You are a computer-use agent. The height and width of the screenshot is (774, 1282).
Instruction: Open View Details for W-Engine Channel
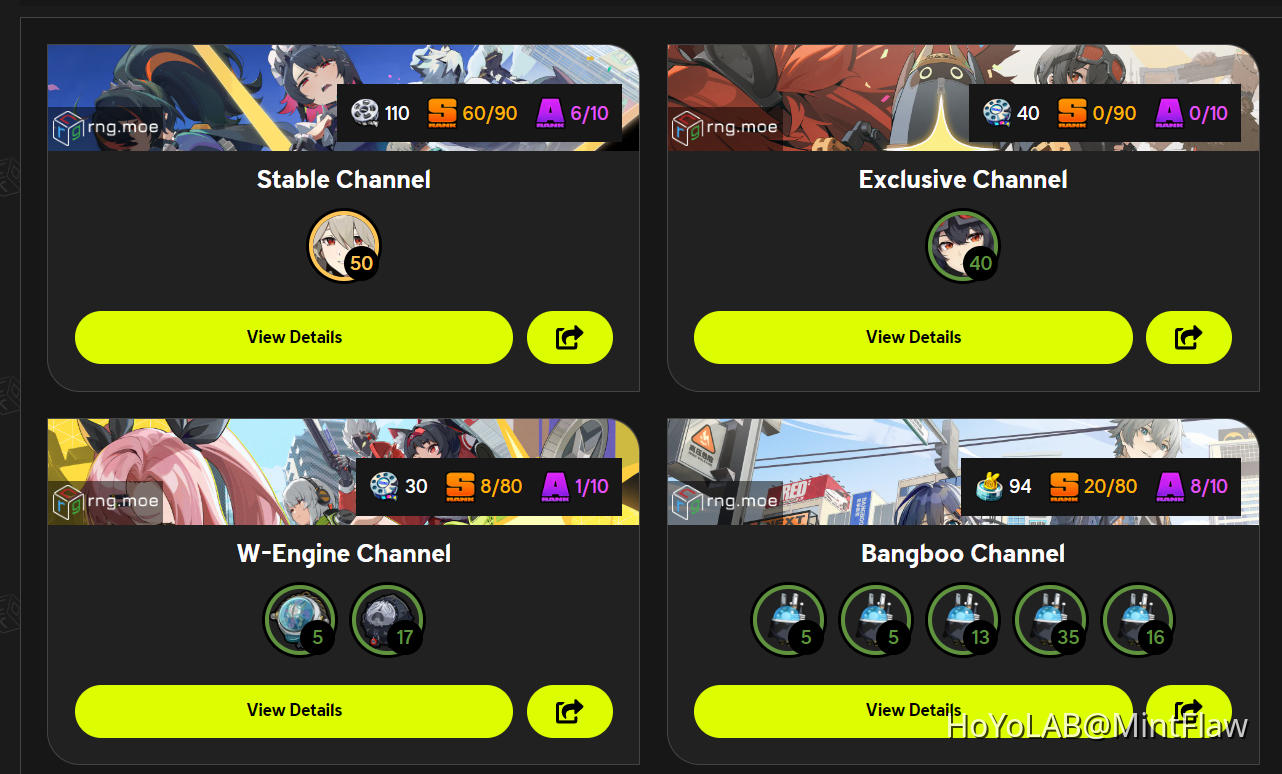tap(294, 711)
